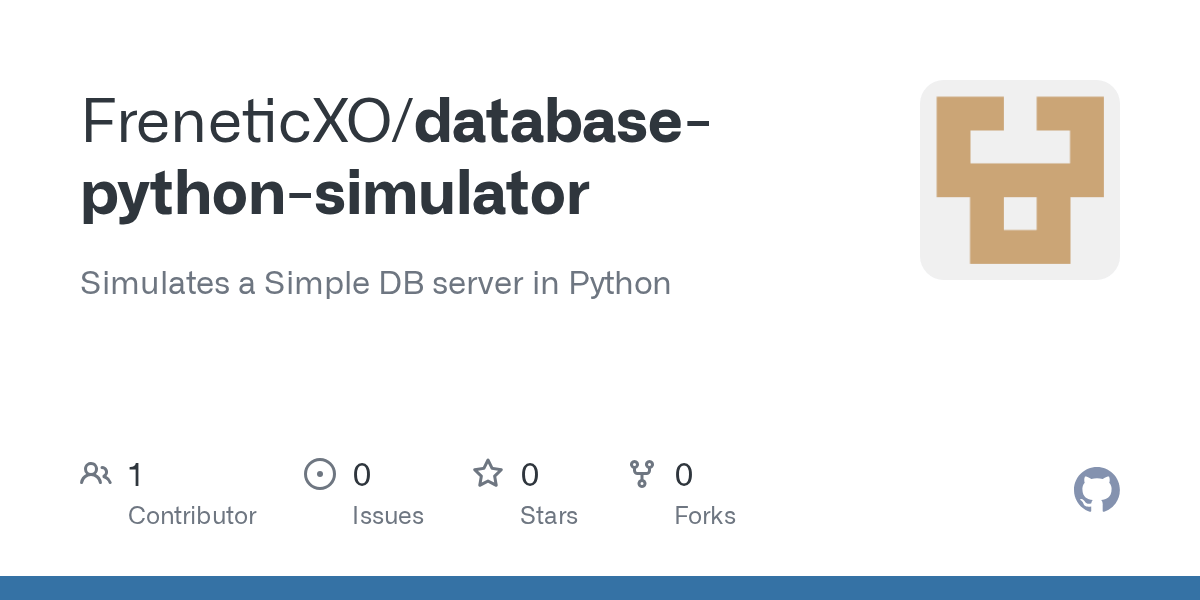Click the stars star icon
Image resolution: width=1200 pixels, height=600 pixels.
click(x=488, y=473)
